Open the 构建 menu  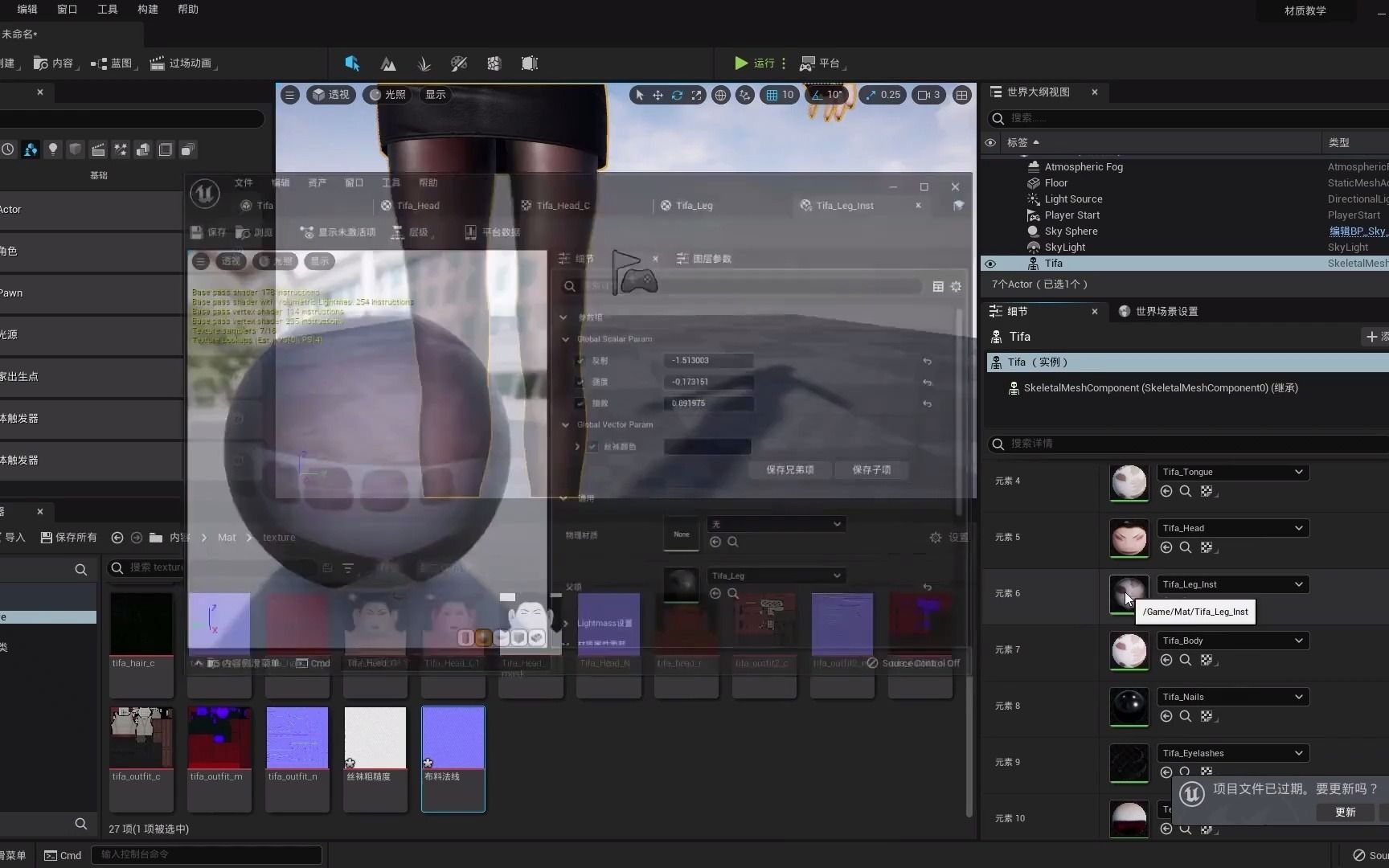click(x=148, y=10)
